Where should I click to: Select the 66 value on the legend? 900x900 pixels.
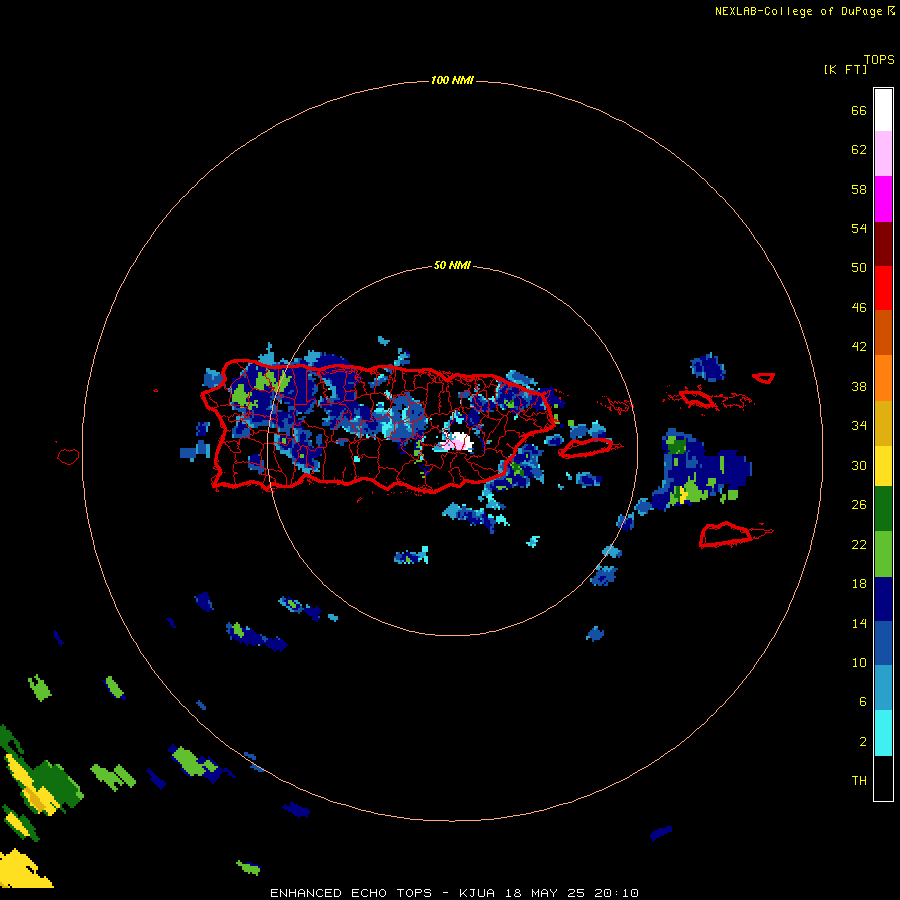(x=859, y=111)
